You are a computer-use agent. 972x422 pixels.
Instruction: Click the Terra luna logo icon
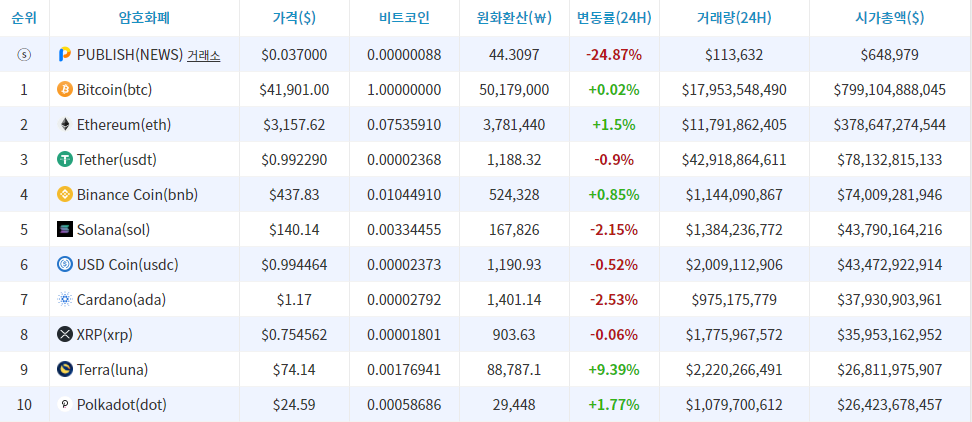[x=64, y=370]
